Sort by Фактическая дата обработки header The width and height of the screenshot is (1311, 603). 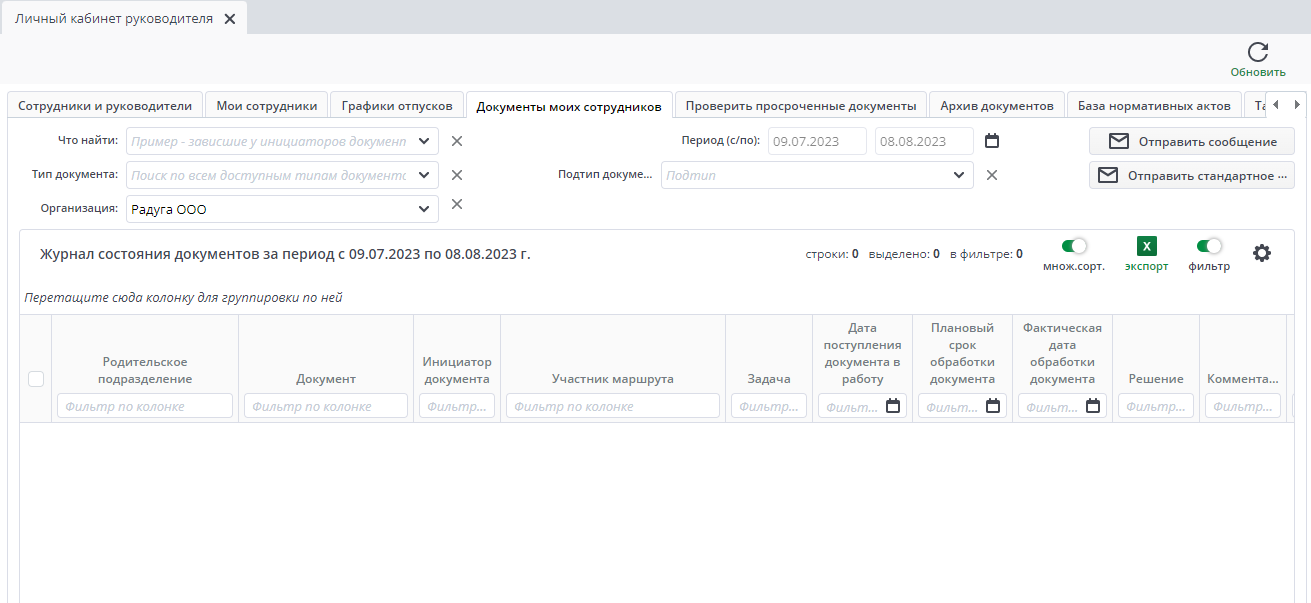[x=1062, y=353]
